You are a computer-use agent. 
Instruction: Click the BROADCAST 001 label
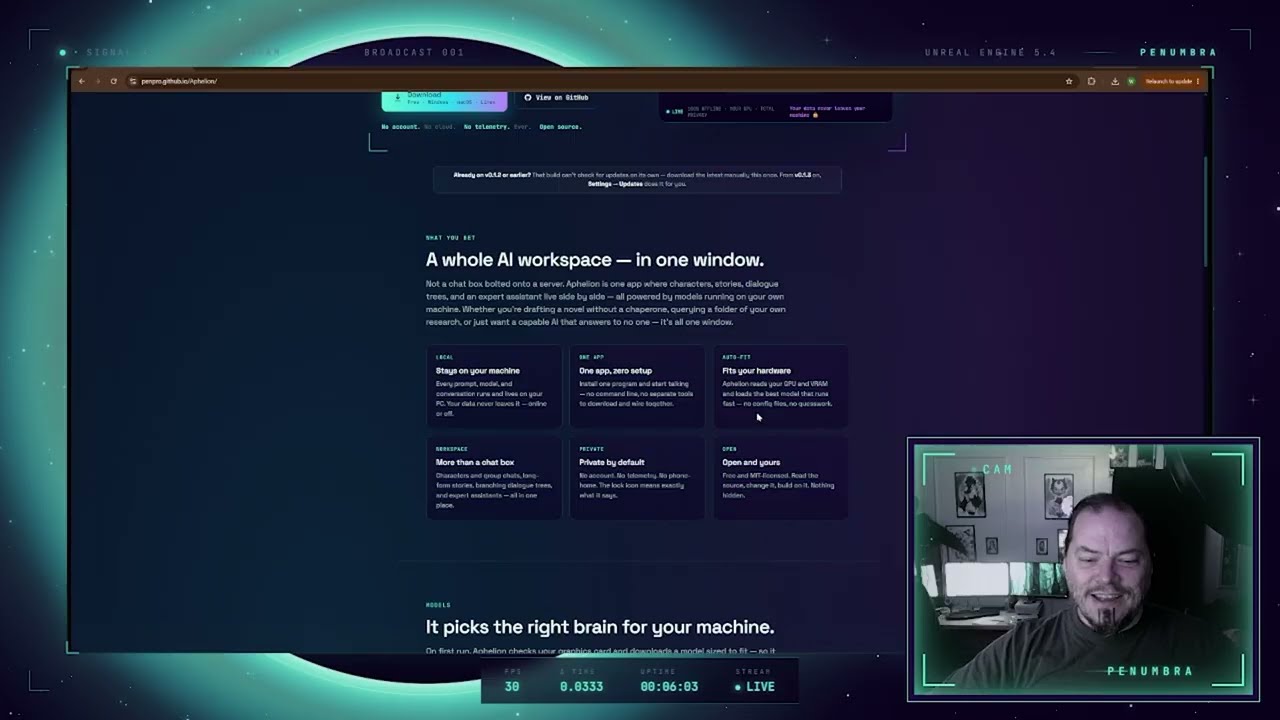click(x=414, y=52)
